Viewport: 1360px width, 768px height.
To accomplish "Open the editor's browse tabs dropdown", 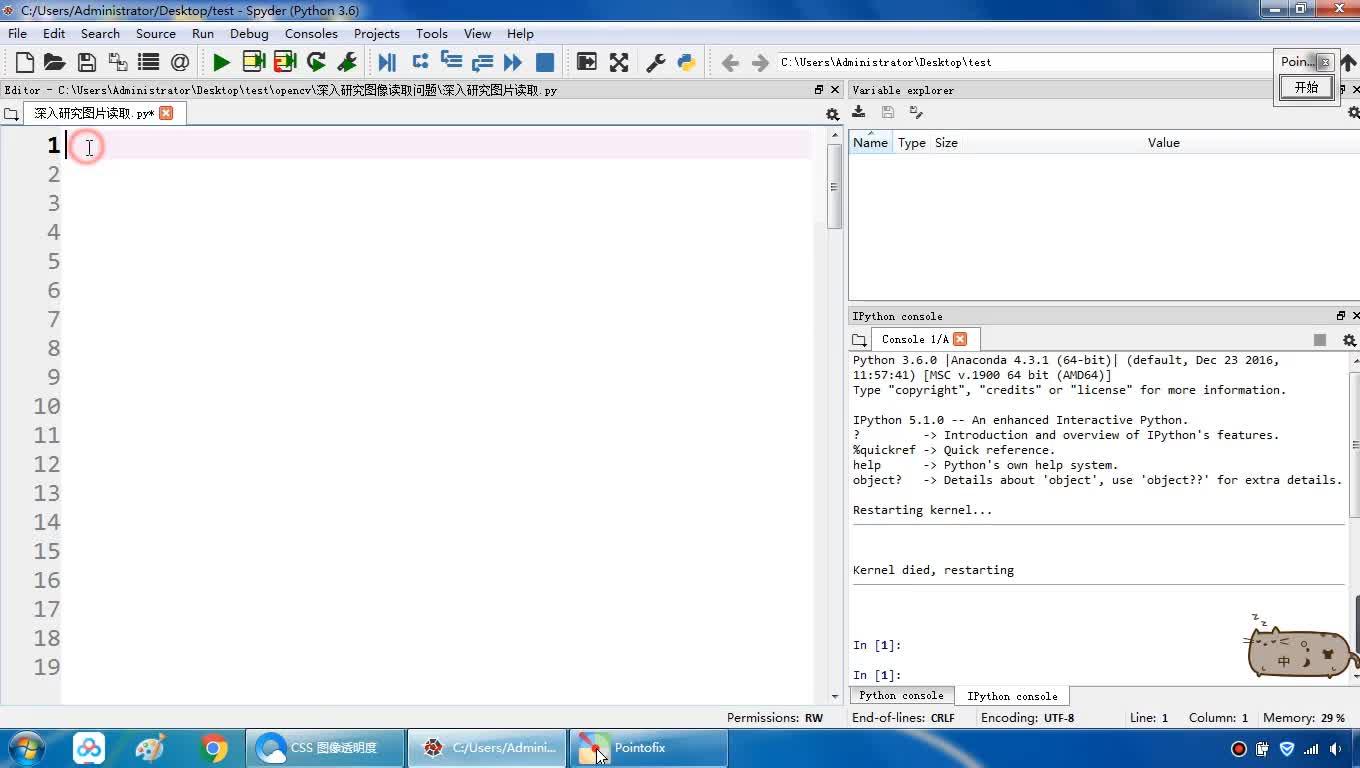I will point(12,114).
